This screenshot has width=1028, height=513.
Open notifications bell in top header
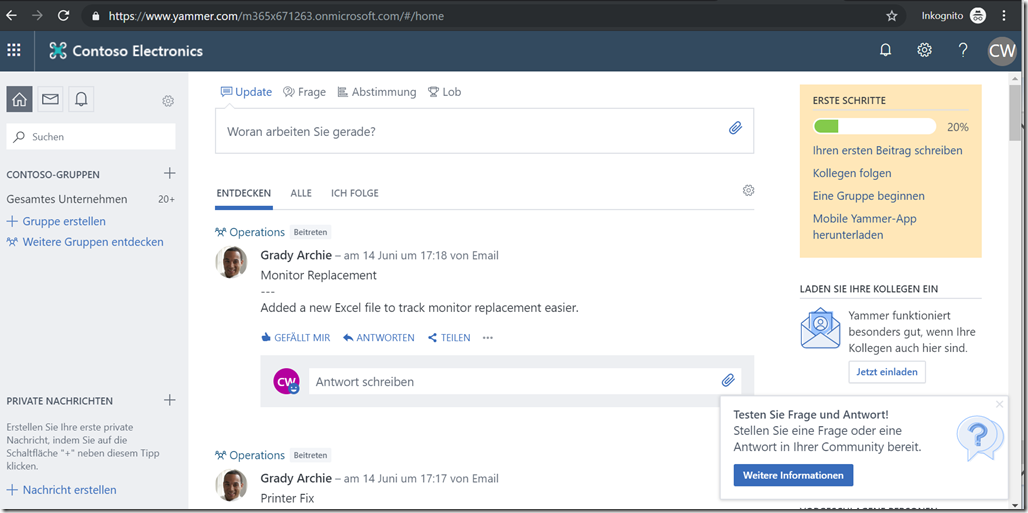point(885,51)
